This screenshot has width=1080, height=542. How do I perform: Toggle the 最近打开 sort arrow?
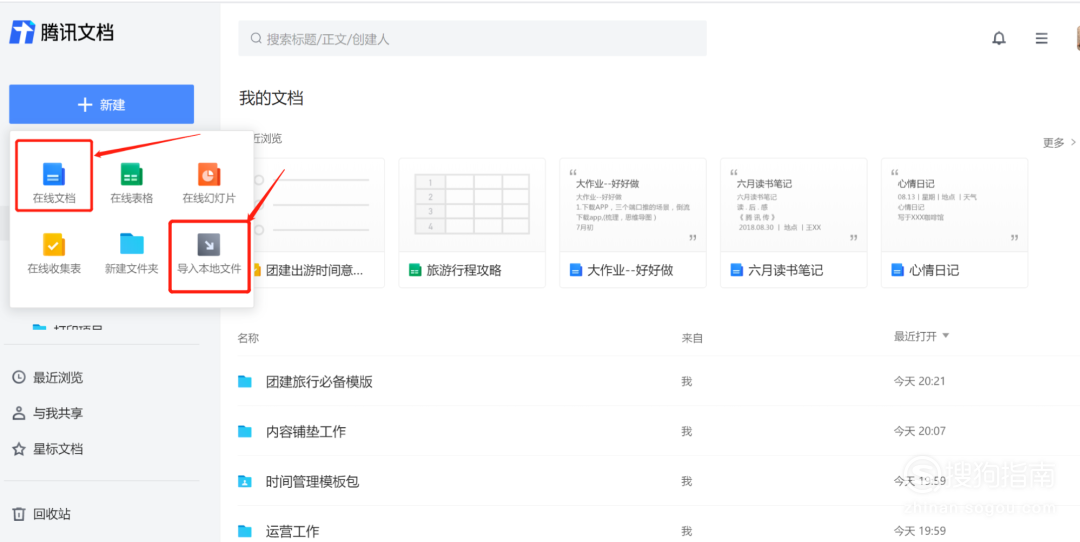(x=946, y=336)
